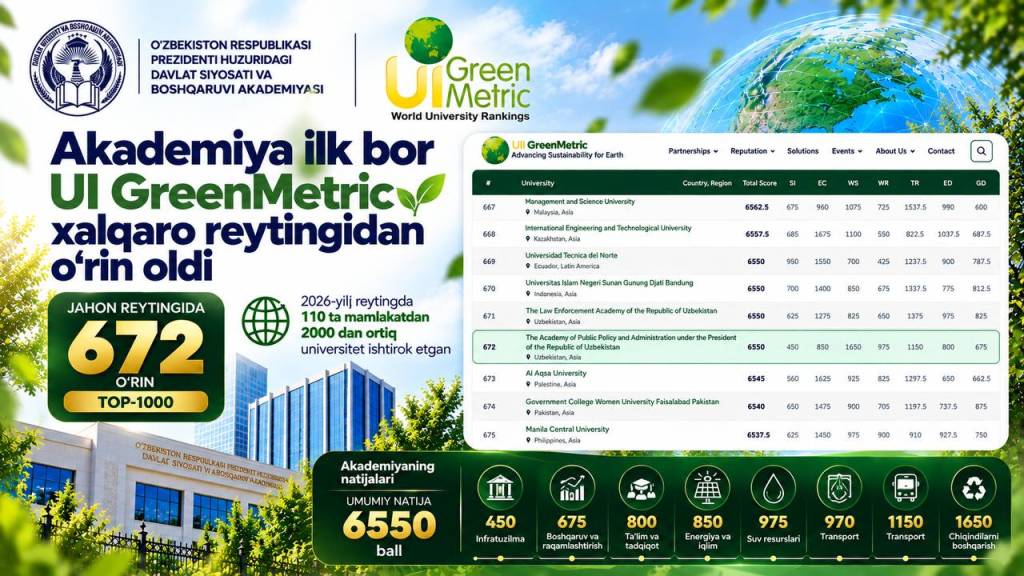This screenshot has width=1024, height=576.
Task: Select the Solutions menu item
Action: tap(803, 151)
